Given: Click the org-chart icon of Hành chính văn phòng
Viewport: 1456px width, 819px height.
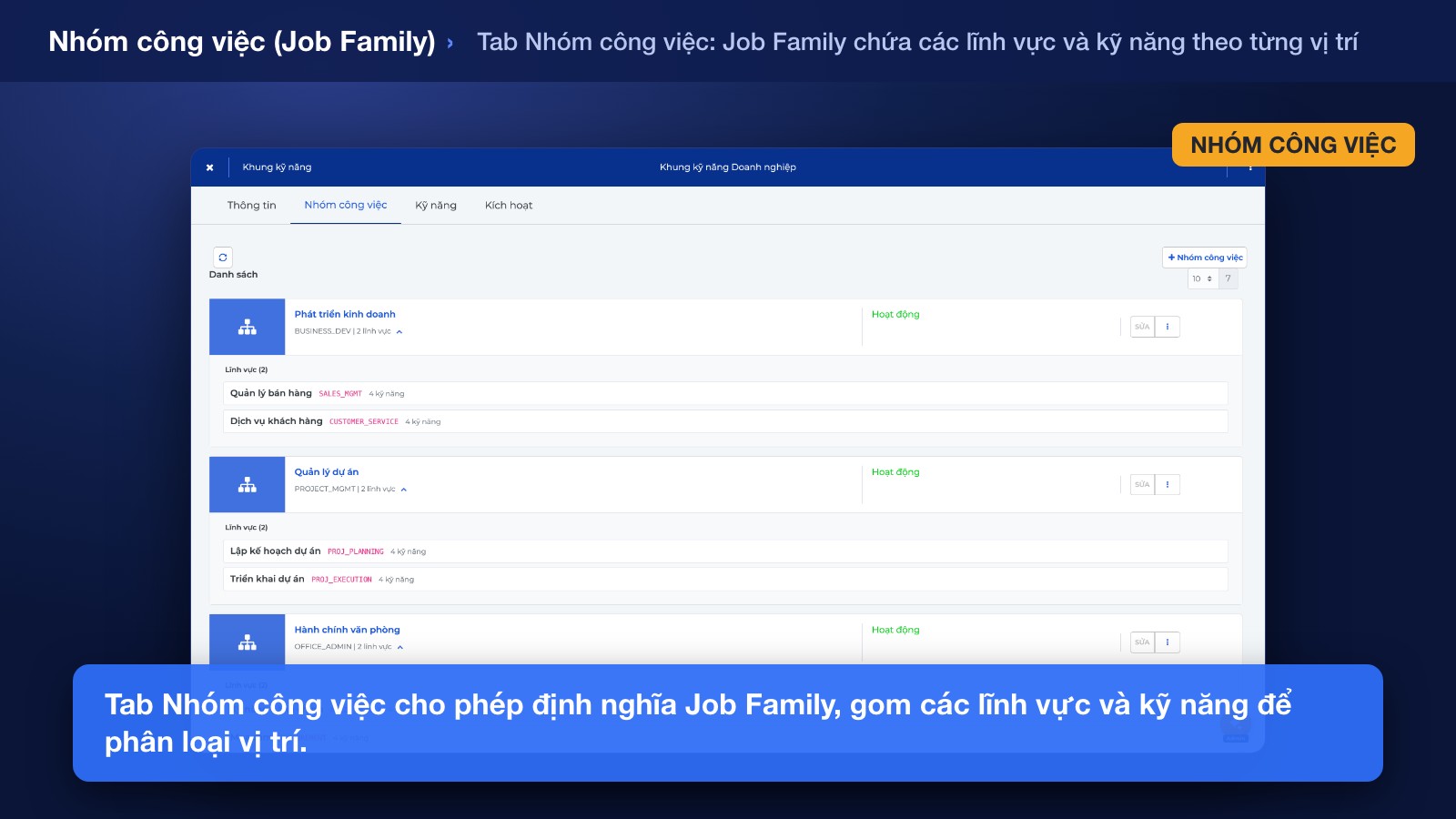Looking at the screenshot, I should coord(248,642).
